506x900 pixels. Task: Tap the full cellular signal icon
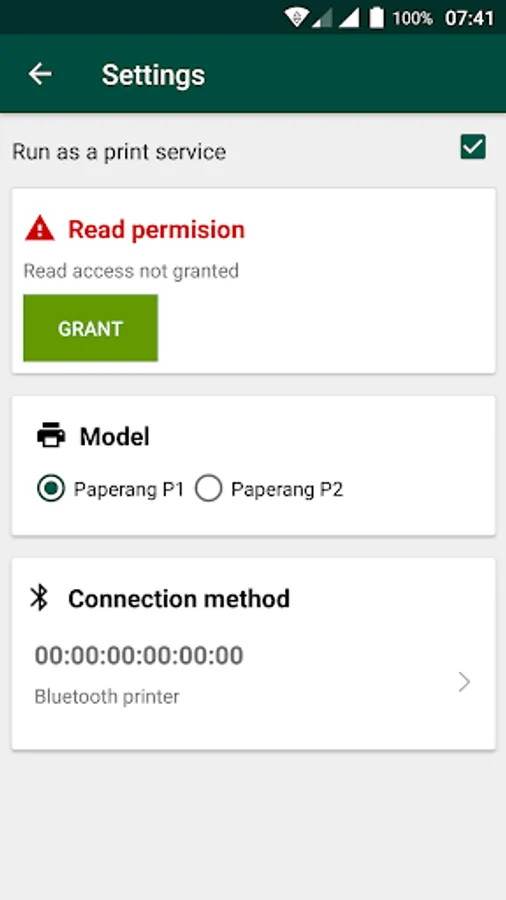pos(349,18)
